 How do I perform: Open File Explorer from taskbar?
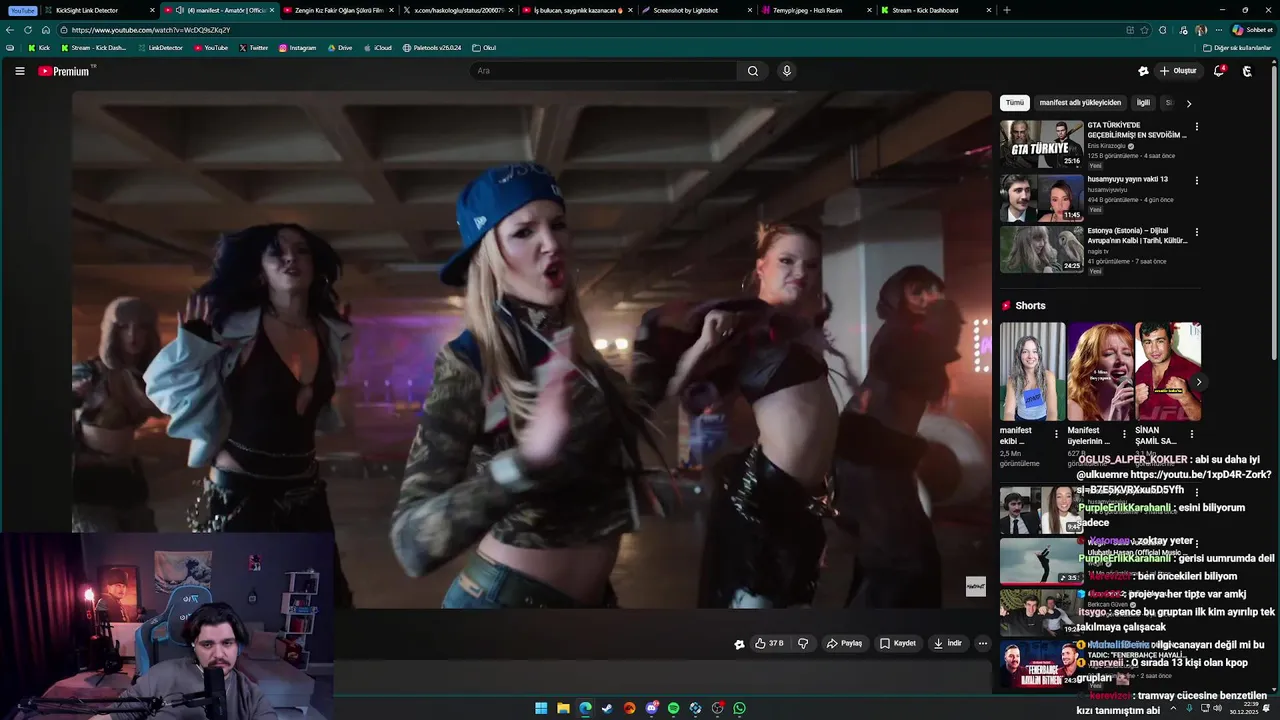point(563,708)
